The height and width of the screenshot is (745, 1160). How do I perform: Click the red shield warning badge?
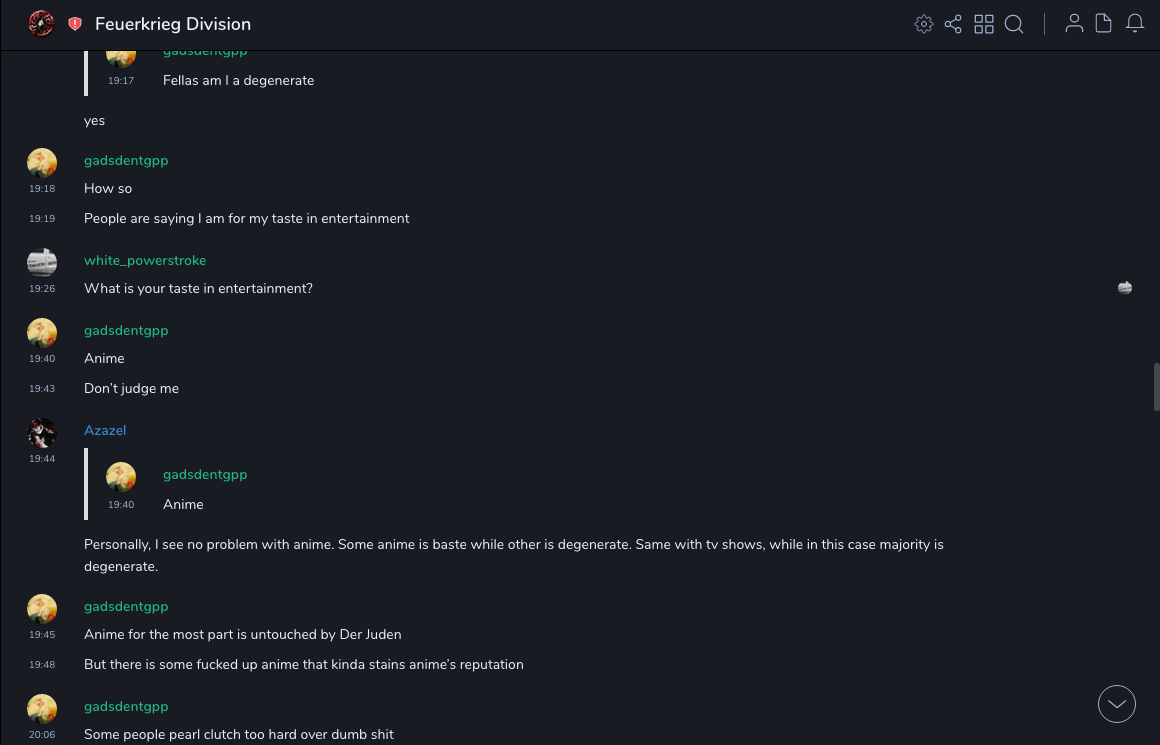click(75, 24)
